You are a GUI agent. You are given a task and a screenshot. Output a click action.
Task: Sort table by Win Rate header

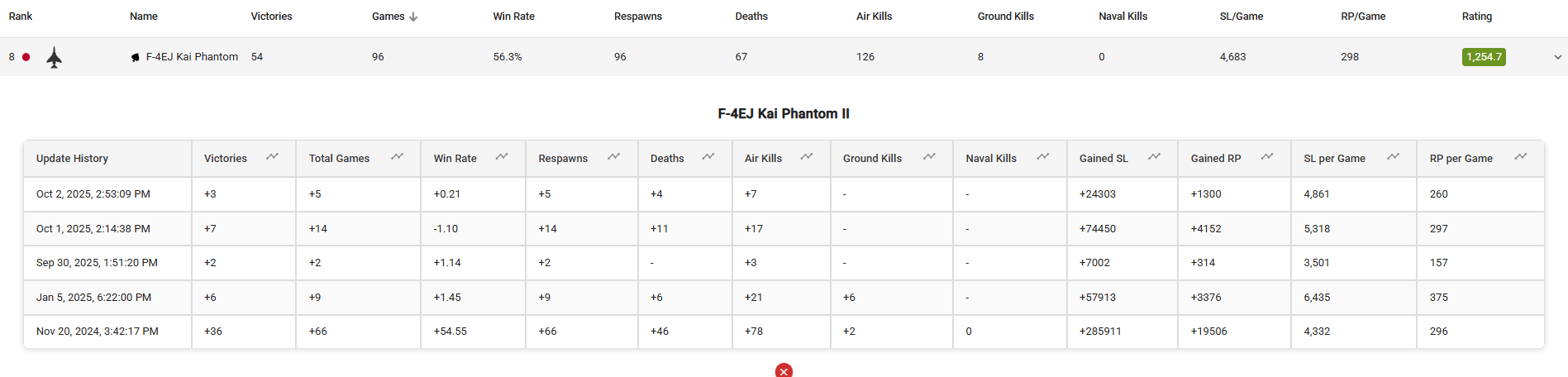click(x=513, y=17)
